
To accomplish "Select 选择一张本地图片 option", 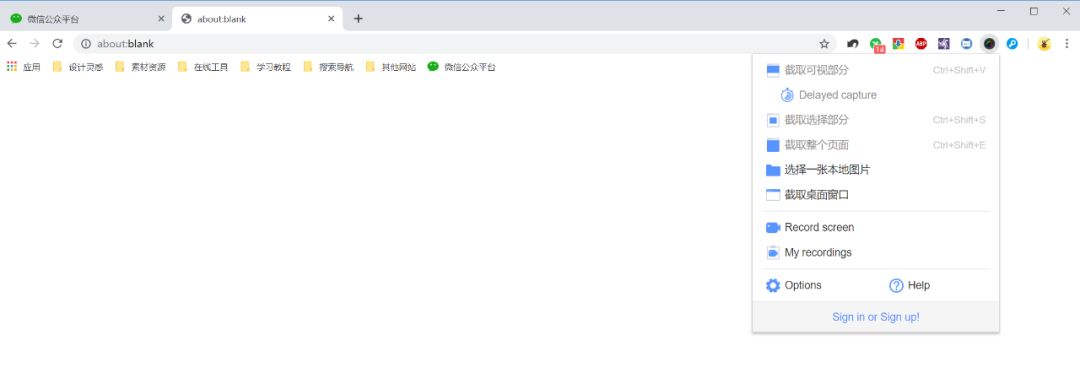I will 875,170.
